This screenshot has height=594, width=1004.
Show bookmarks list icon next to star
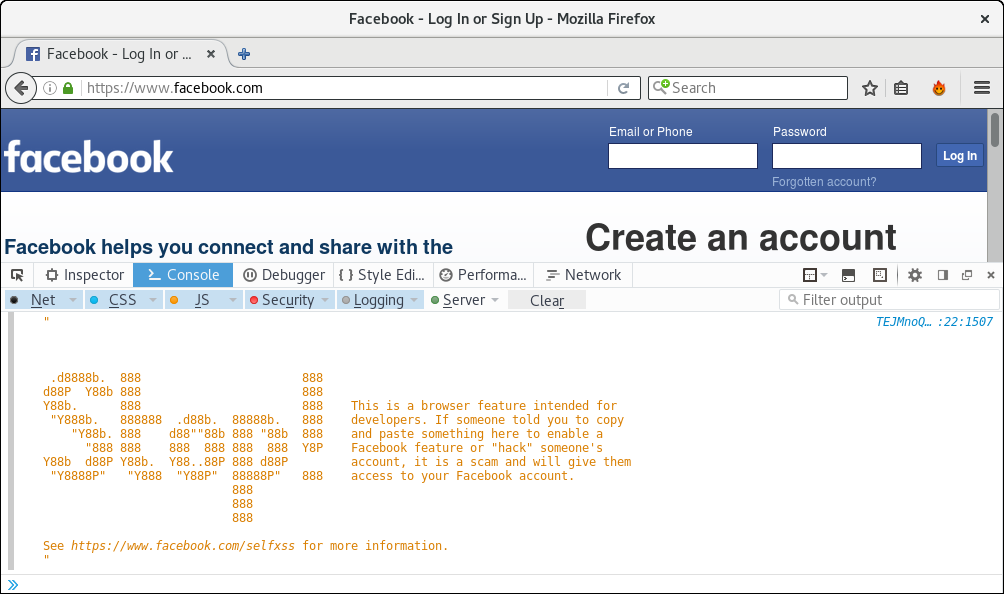click(901, 88)
